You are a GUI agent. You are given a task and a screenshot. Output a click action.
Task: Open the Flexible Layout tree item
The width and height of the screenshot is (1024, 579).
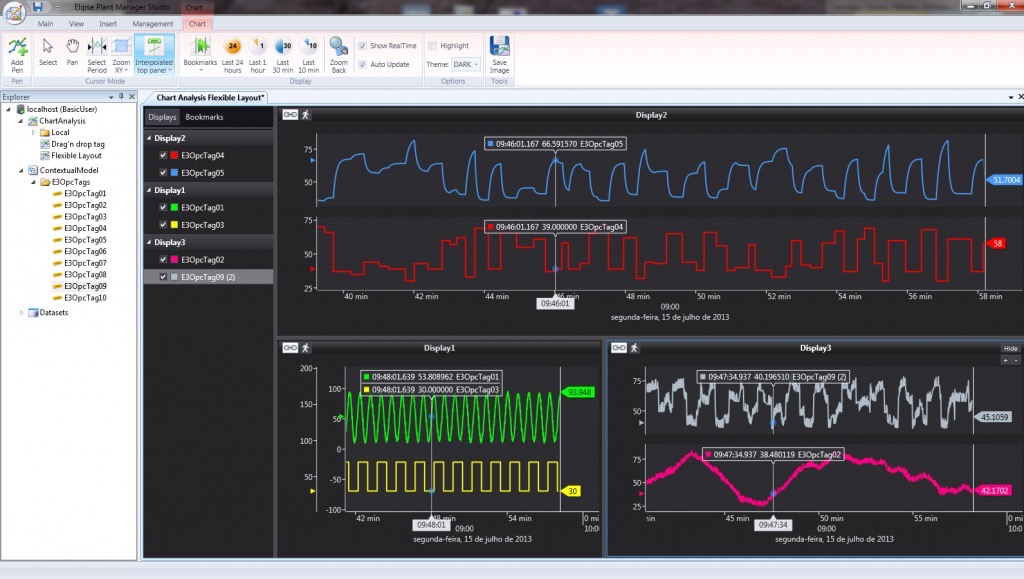(76, 156)
